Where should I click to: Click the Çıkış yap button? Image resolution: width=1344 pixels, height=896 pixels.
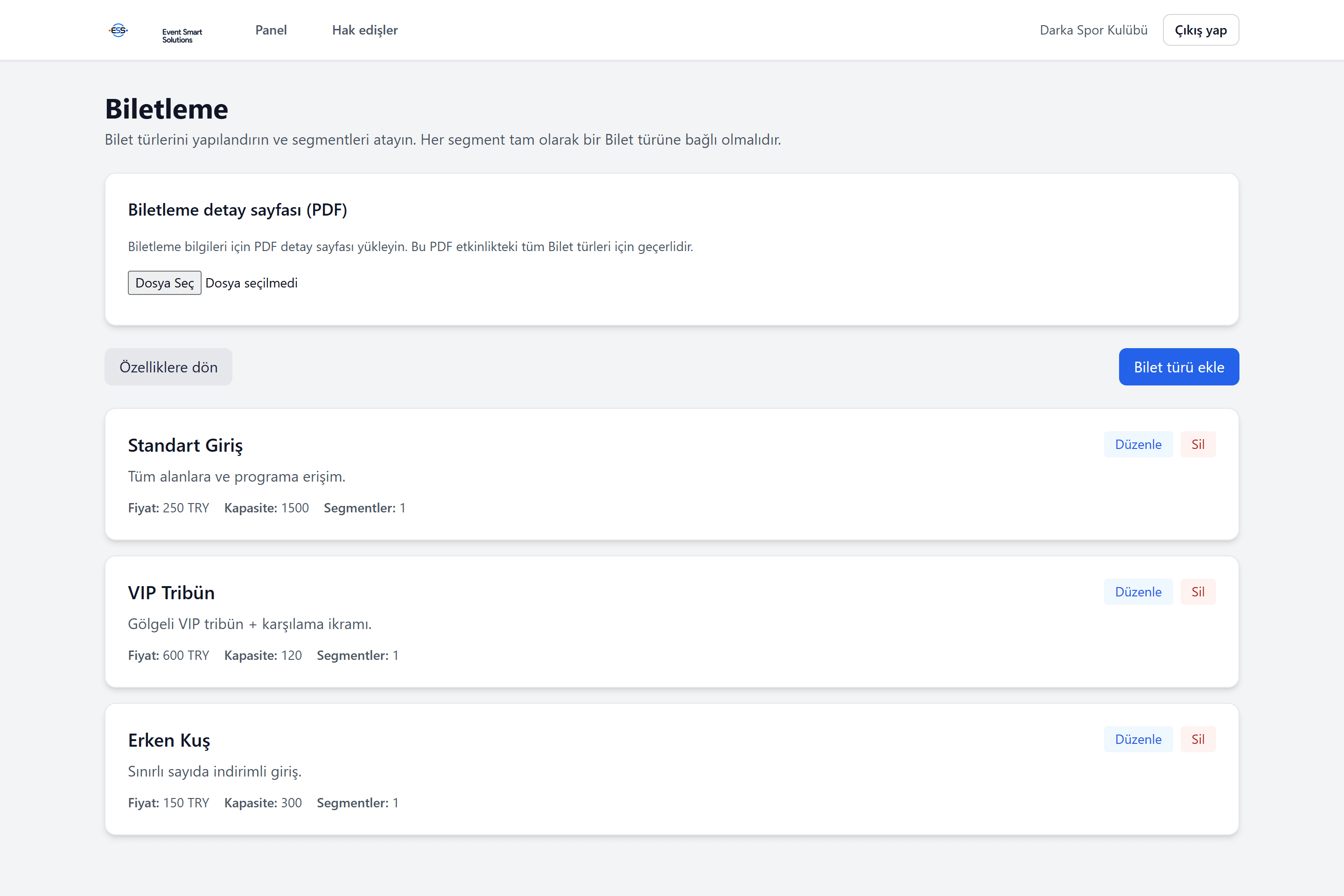[x=1201, y=30]
